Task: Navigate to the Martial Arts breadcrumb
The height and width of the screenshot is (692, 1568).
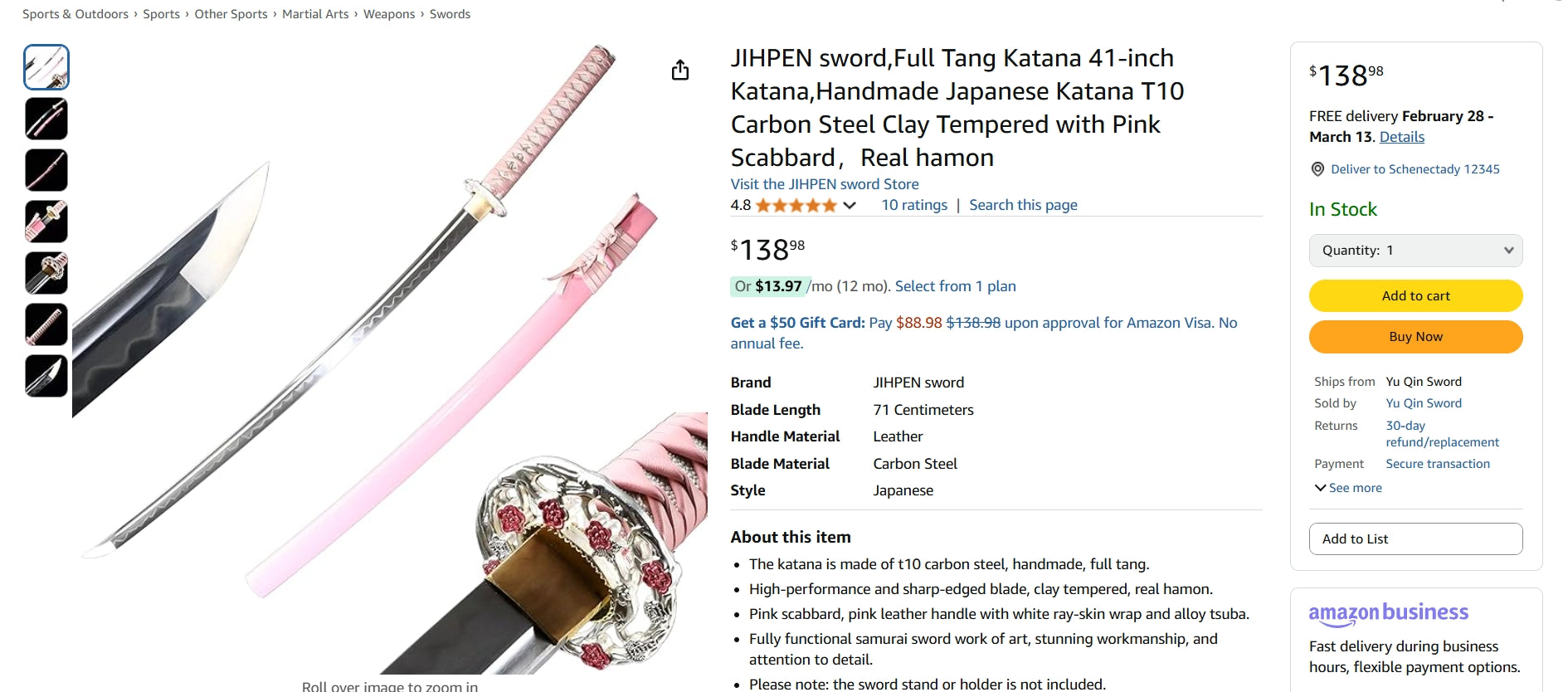Action: (x=315, y=14)
